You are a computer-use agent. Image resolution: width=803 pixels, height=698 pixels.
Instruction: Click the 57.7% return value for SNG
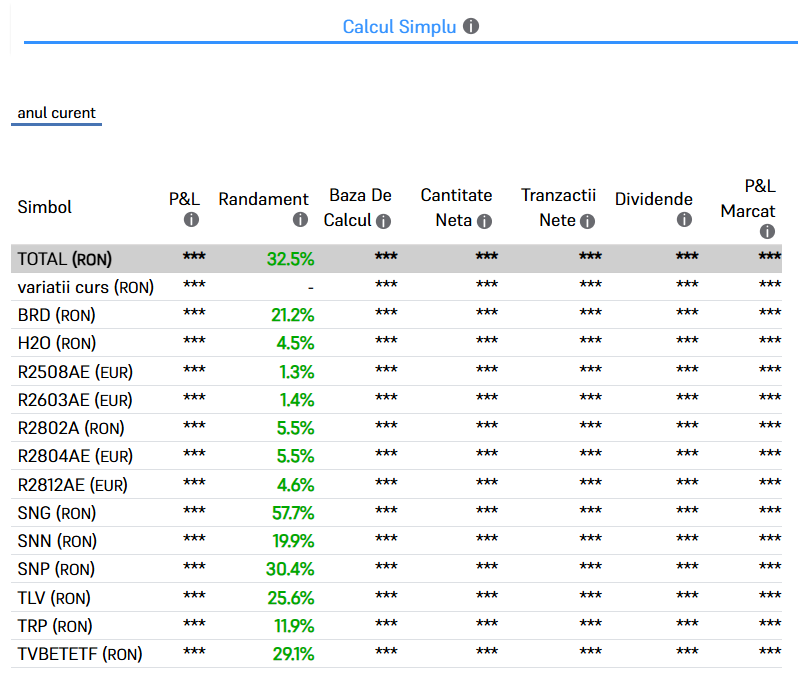[293, 513]
